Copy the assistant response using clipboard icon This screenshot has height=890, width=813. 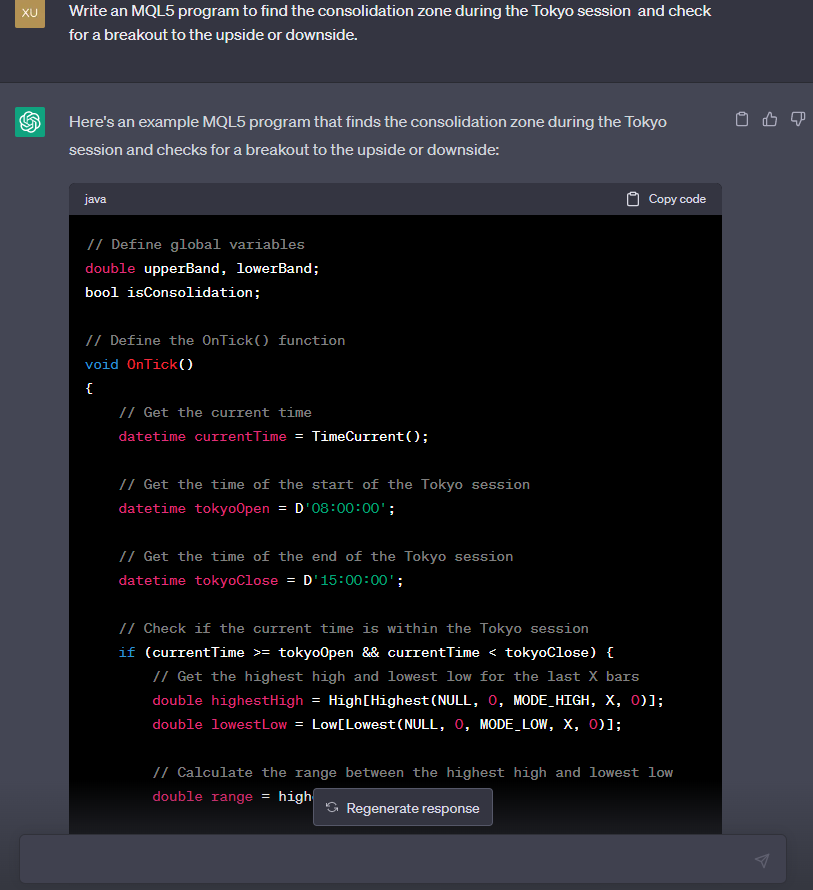point(741,119)
